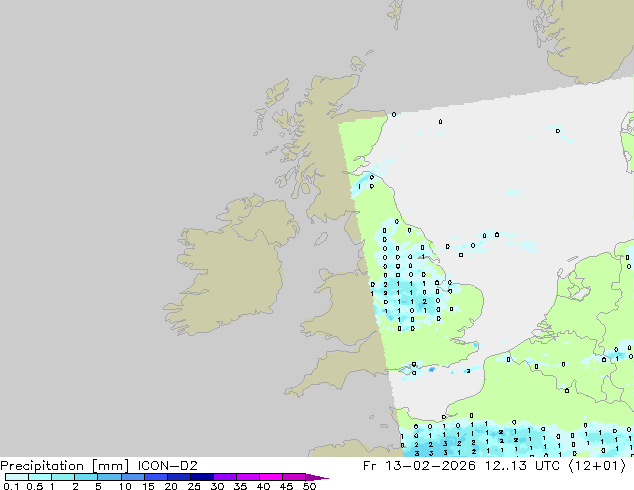Click the 25–30 mm navy legend swatch
This screenshot has width=634, height=490.
pos(201,477)
